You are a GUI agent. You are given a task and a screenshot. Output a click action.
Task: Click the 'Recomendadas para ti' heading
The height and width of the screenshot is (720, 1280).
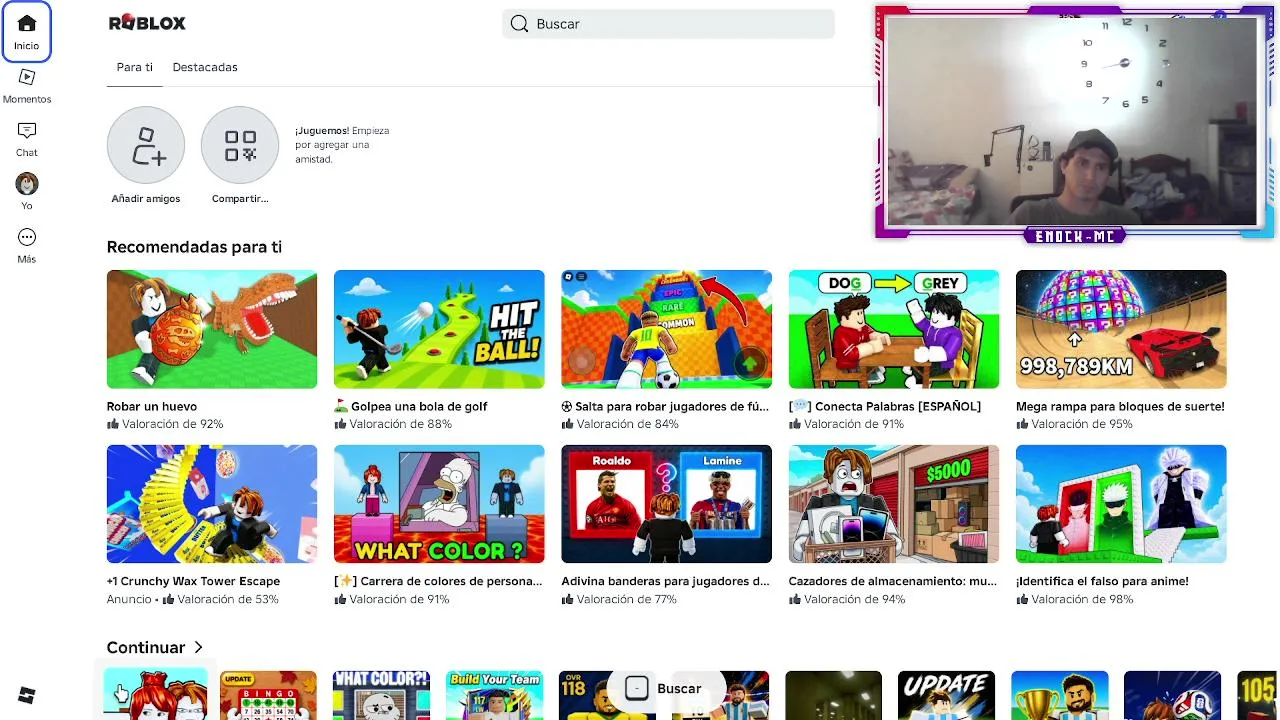pos(194,247)
